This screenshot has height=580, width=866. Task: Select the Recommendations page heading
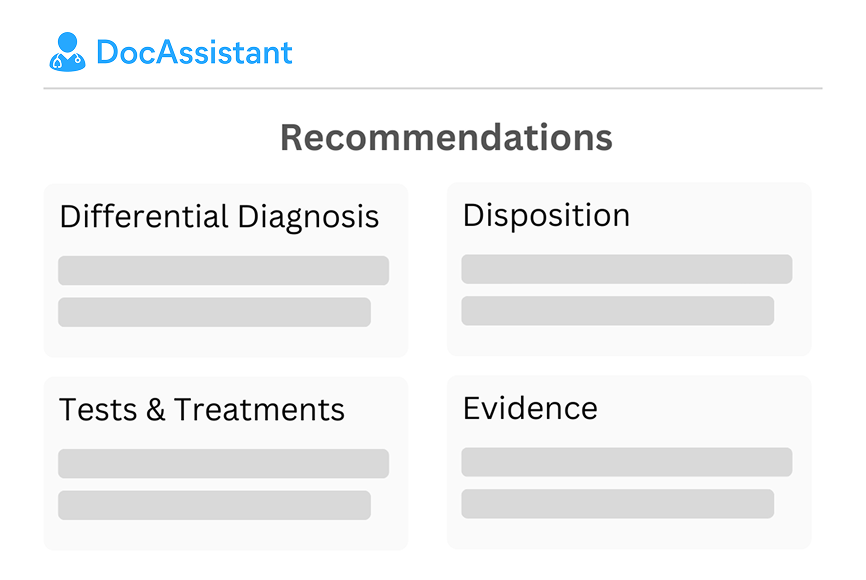[x=446, y=137]
